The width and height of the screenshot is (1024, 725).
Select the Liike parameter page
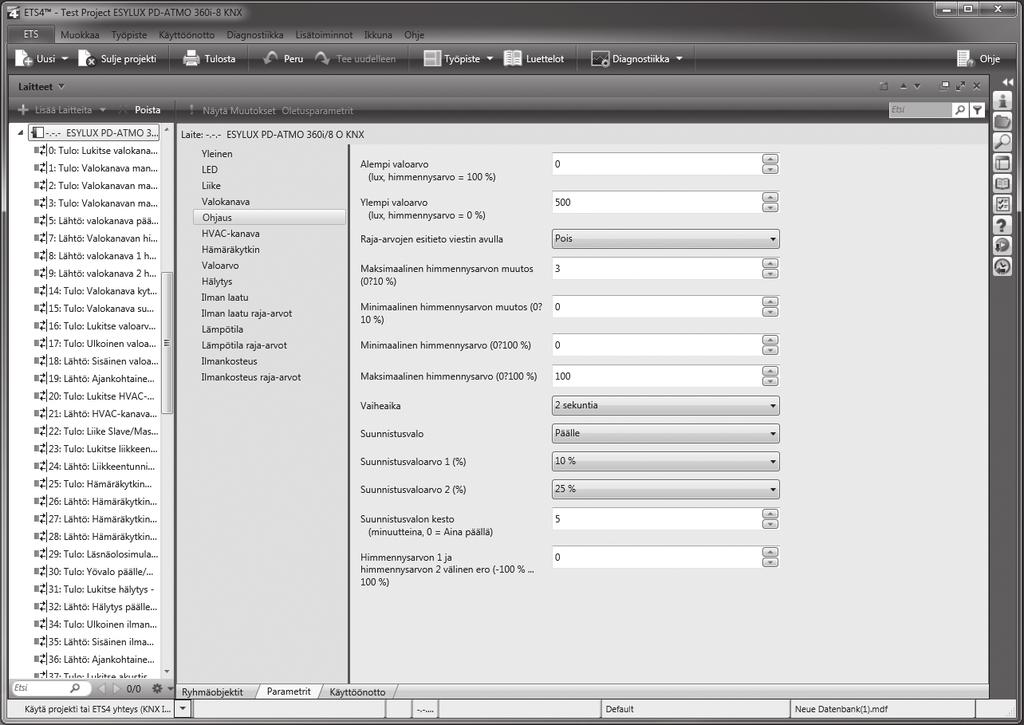point(211,185)
